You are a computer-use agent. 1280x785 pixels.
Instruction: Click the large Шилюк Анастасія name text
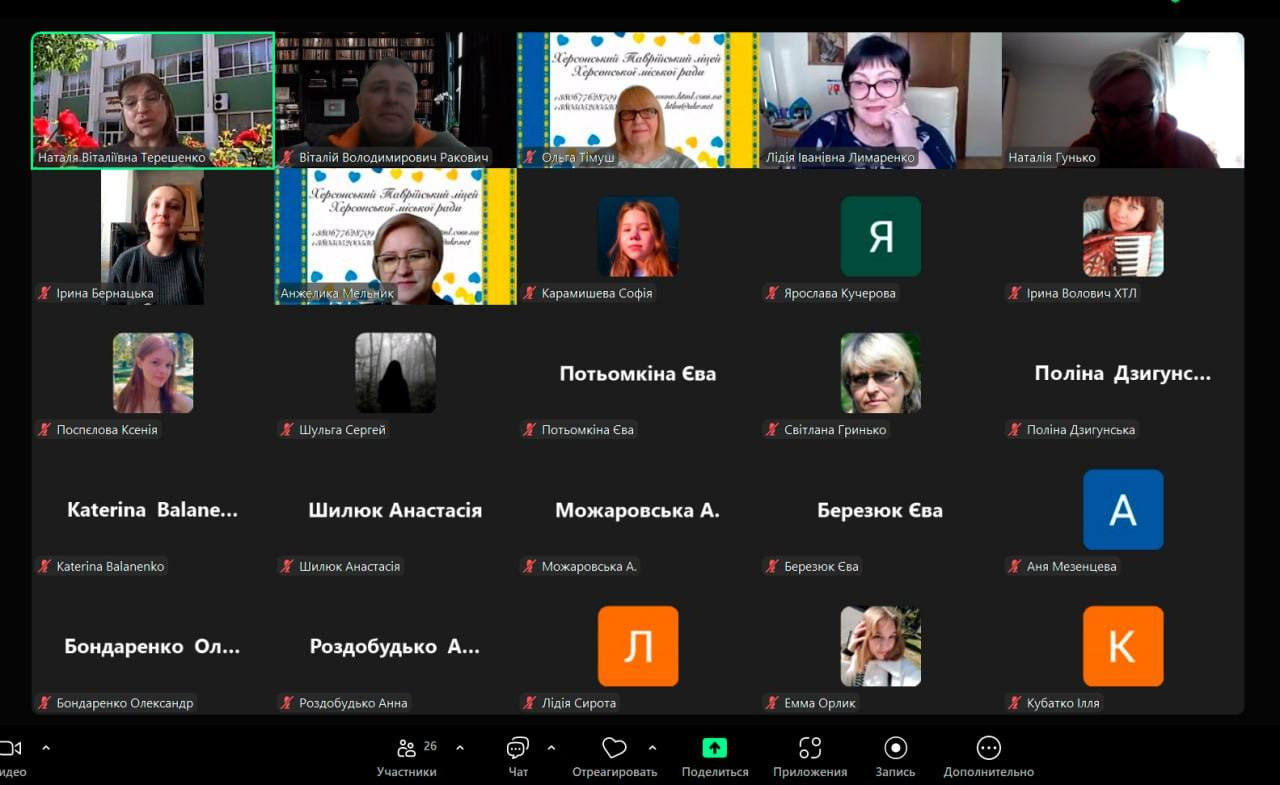395,510
